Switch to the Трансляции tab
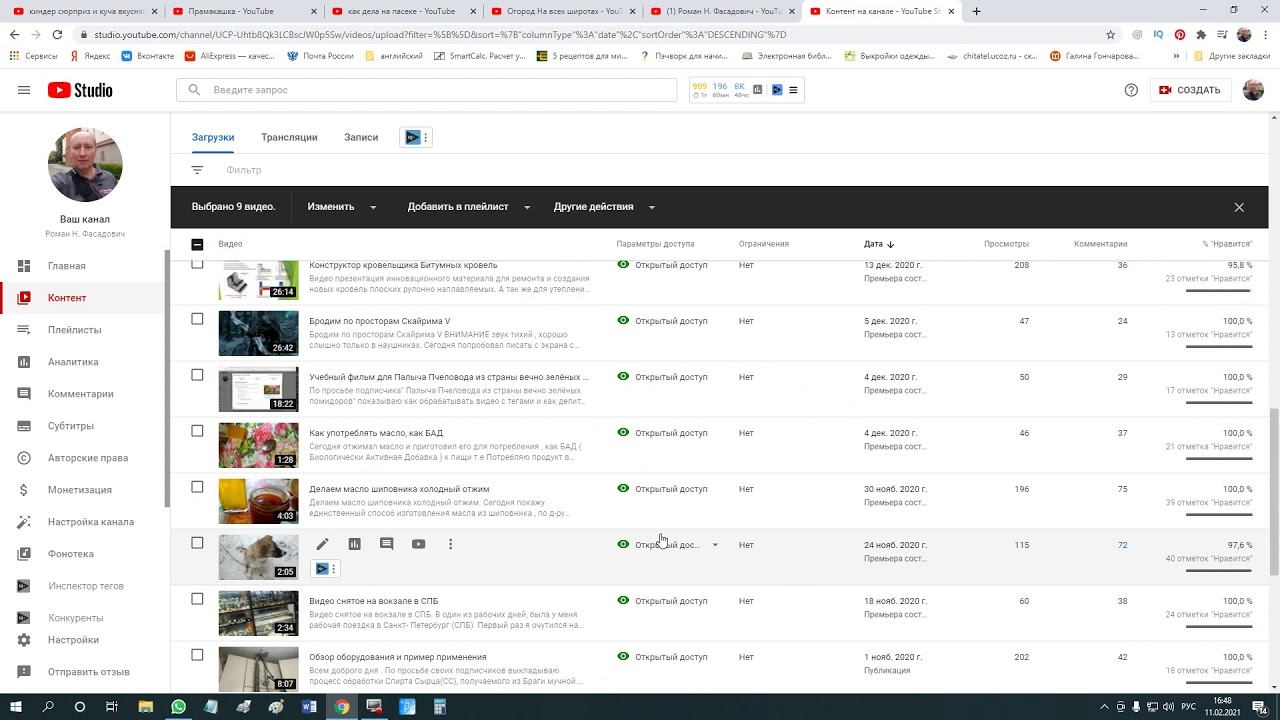The image size is (1280, 720). [289, 137]
